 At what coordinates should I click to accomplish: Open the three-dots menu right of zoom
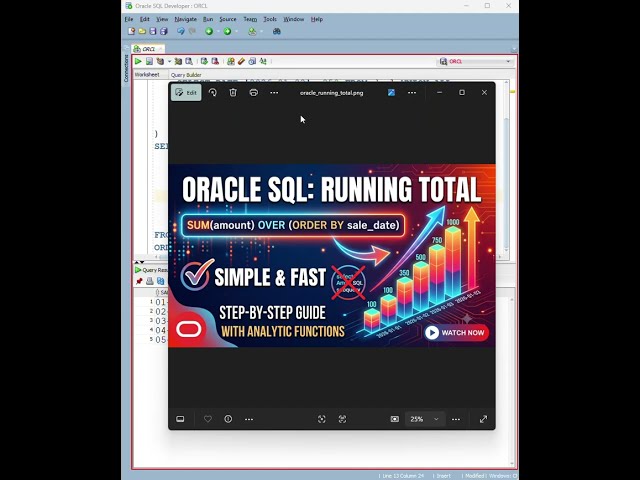click(456, 419)
